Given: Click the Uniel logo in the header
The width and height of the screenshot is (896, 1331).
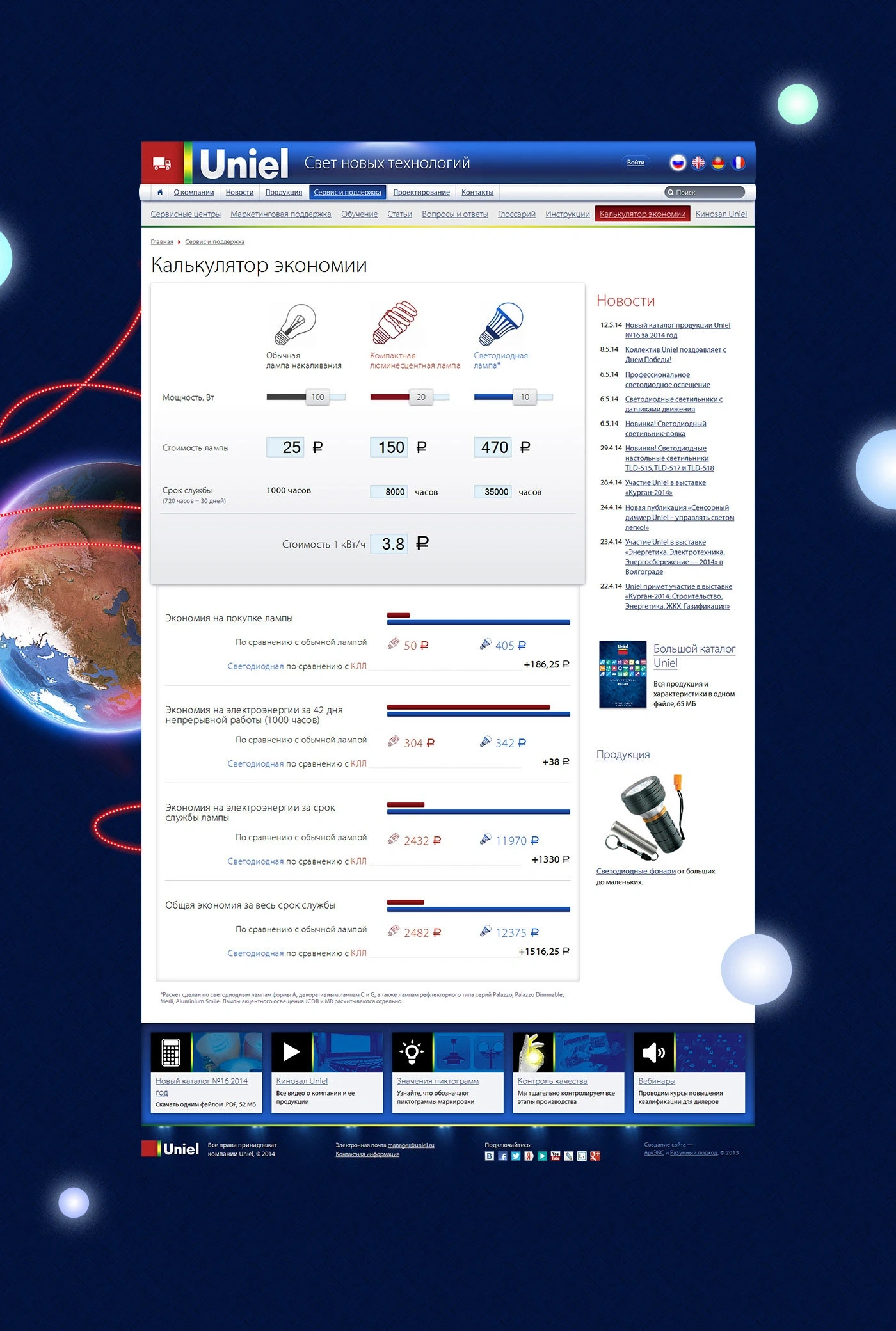Looking at the screenshot, I should coord(244,163).
